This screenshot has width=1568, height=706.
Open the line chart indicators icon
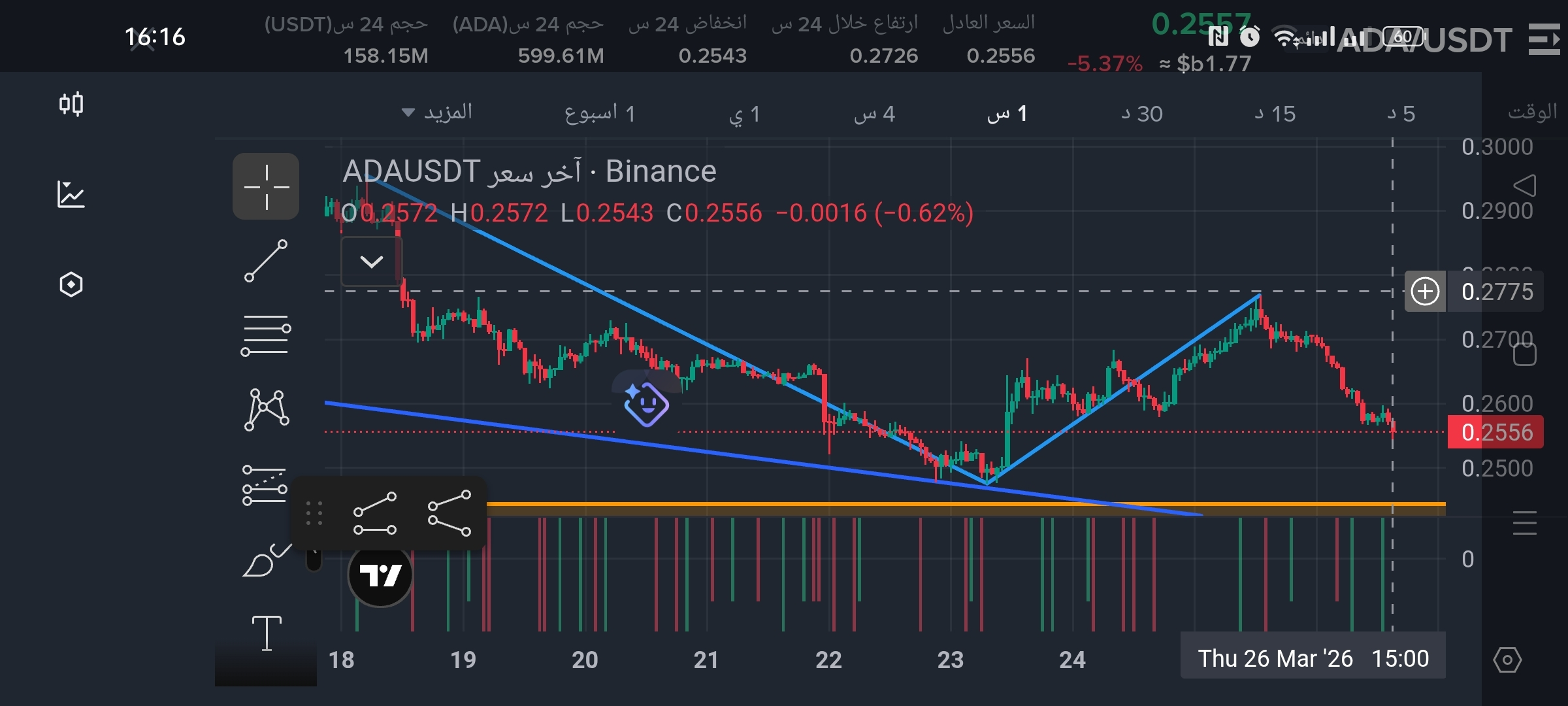coord(71,194)
